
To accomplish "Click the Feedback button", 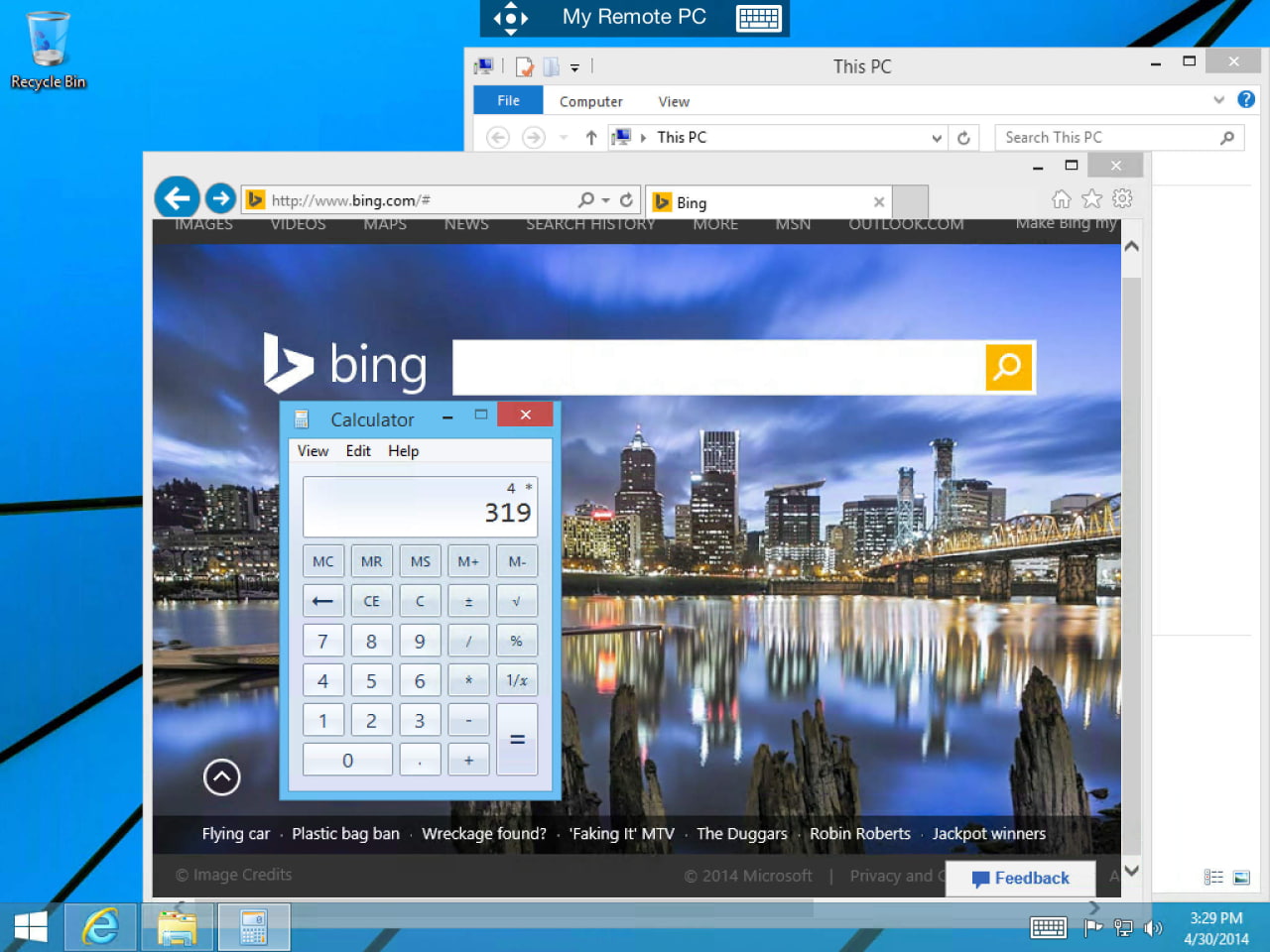I will (x=1020, y=879).
